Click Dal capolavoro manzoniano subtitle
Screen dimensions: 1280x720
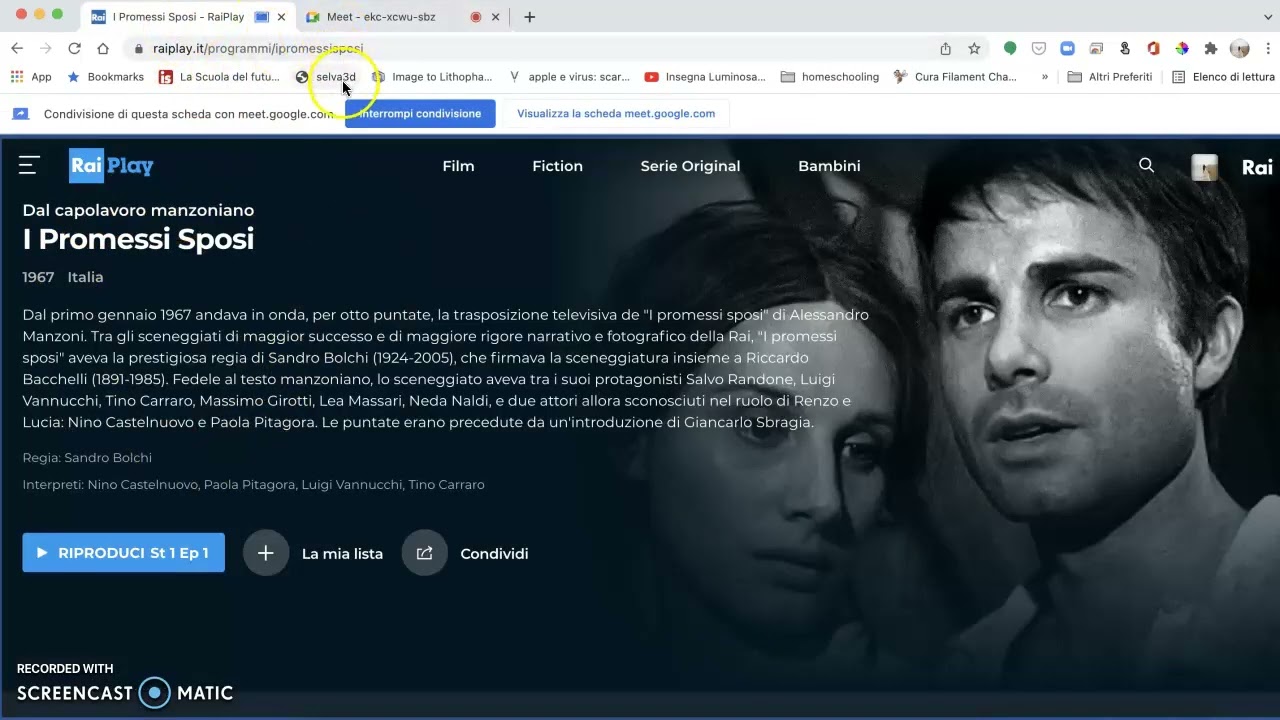point(138,210)
